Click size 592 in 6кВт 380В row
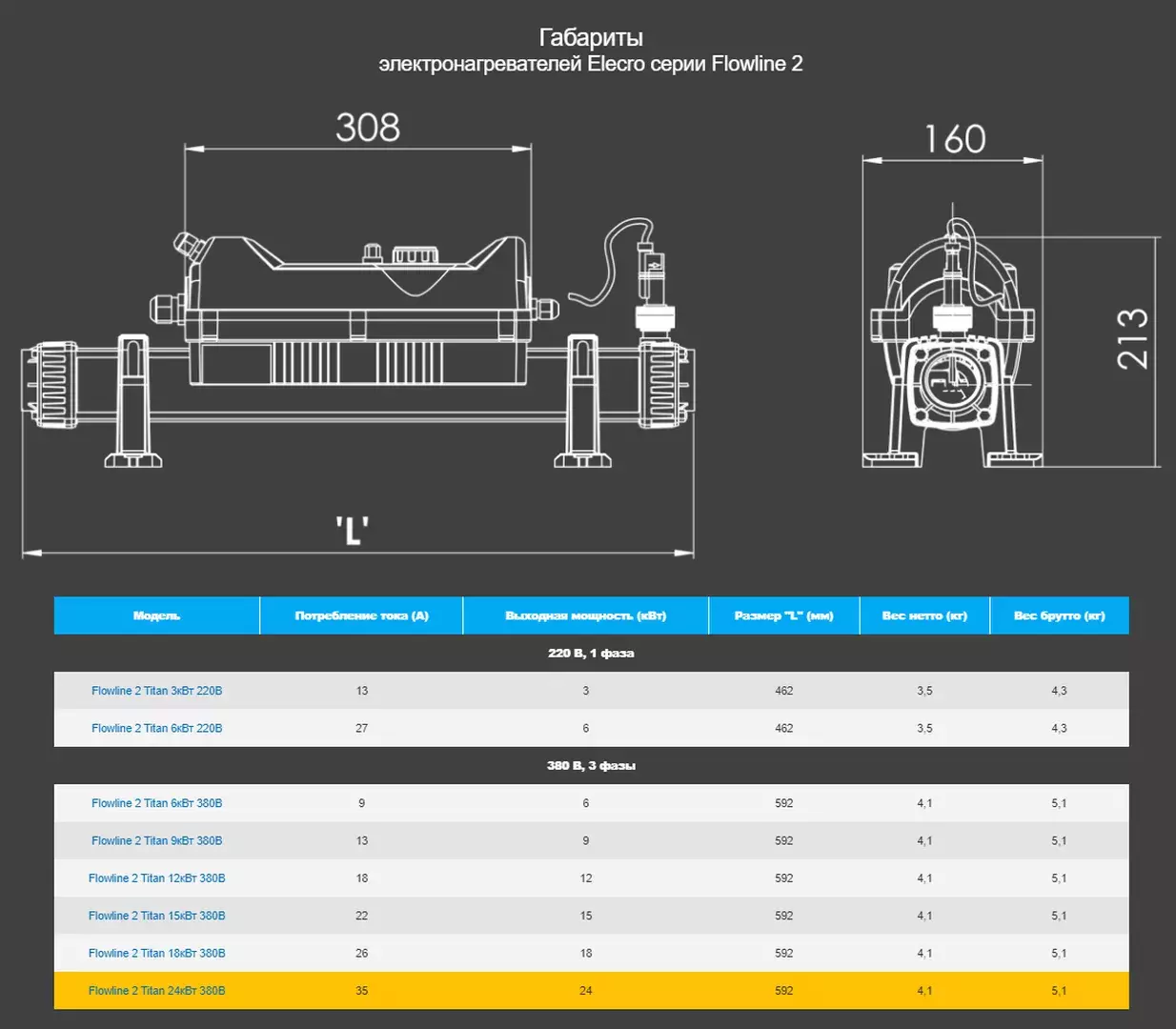 [x=783, y=803]
